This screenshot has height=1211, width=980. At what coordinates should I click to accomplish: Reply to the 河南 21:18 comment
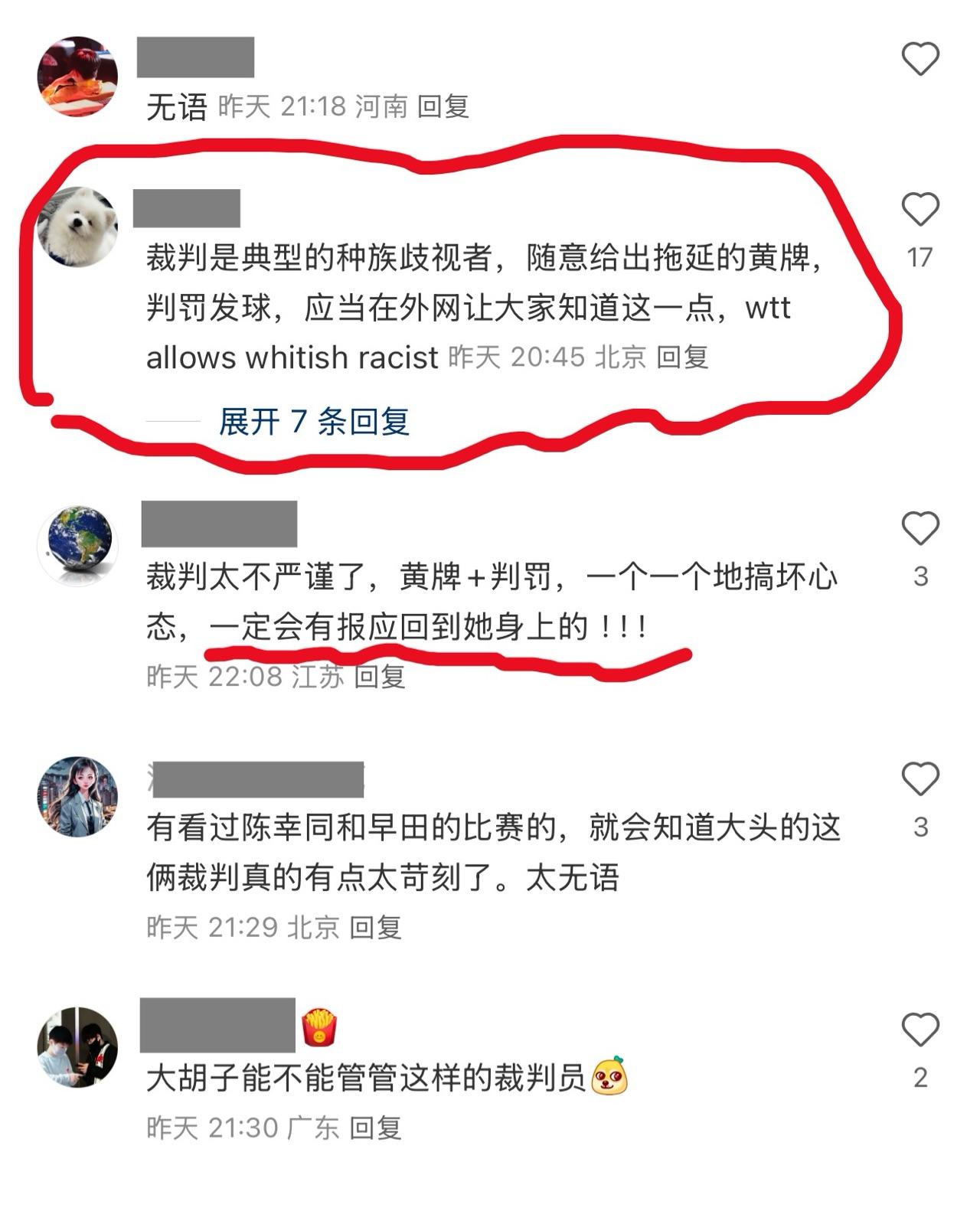[443, 106]
